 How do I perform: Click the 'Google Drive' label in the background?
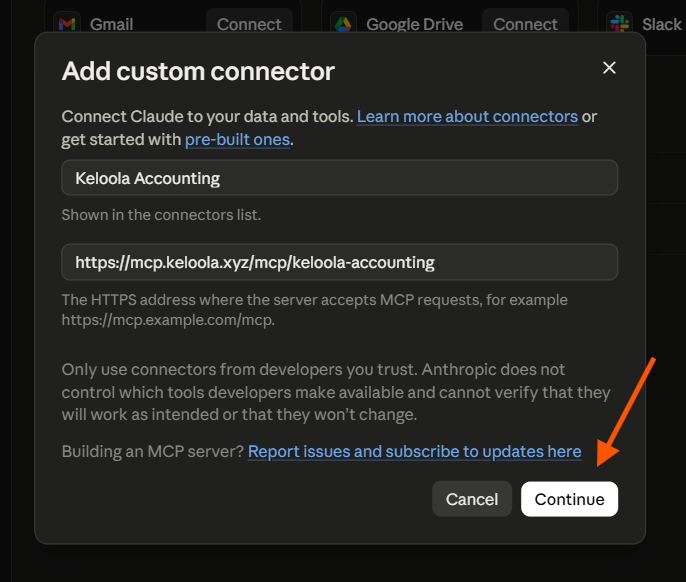pyautogui.click(x=414, y=25)
